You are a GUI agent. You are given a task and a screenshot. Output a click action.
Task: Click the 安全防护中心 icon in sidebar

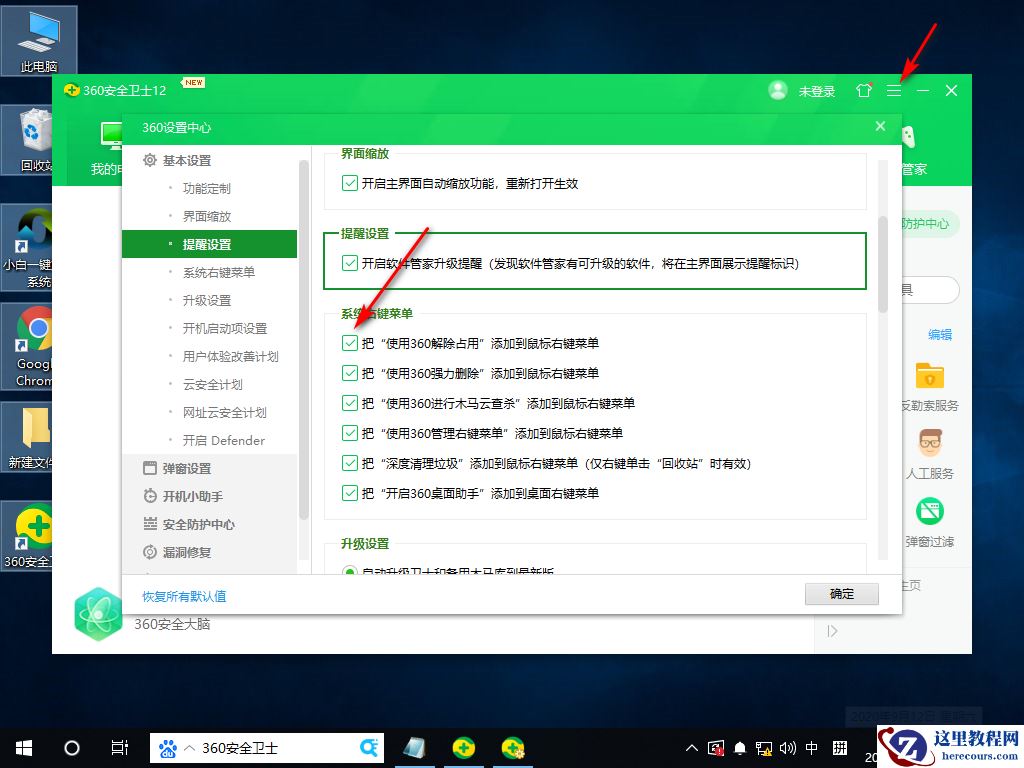[150, 524]
